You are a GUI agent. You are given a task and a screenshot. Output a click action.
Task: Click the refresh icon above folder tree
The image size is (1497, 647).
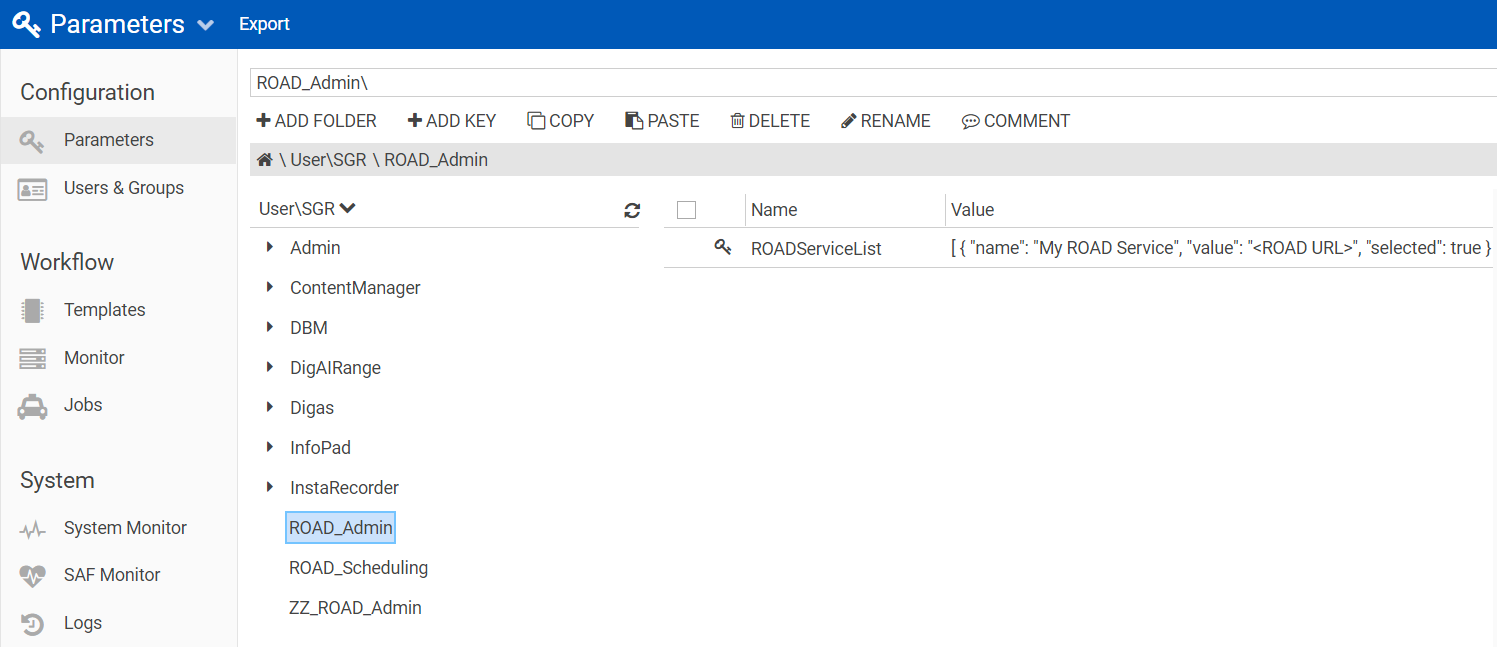[x=632, y=210]
